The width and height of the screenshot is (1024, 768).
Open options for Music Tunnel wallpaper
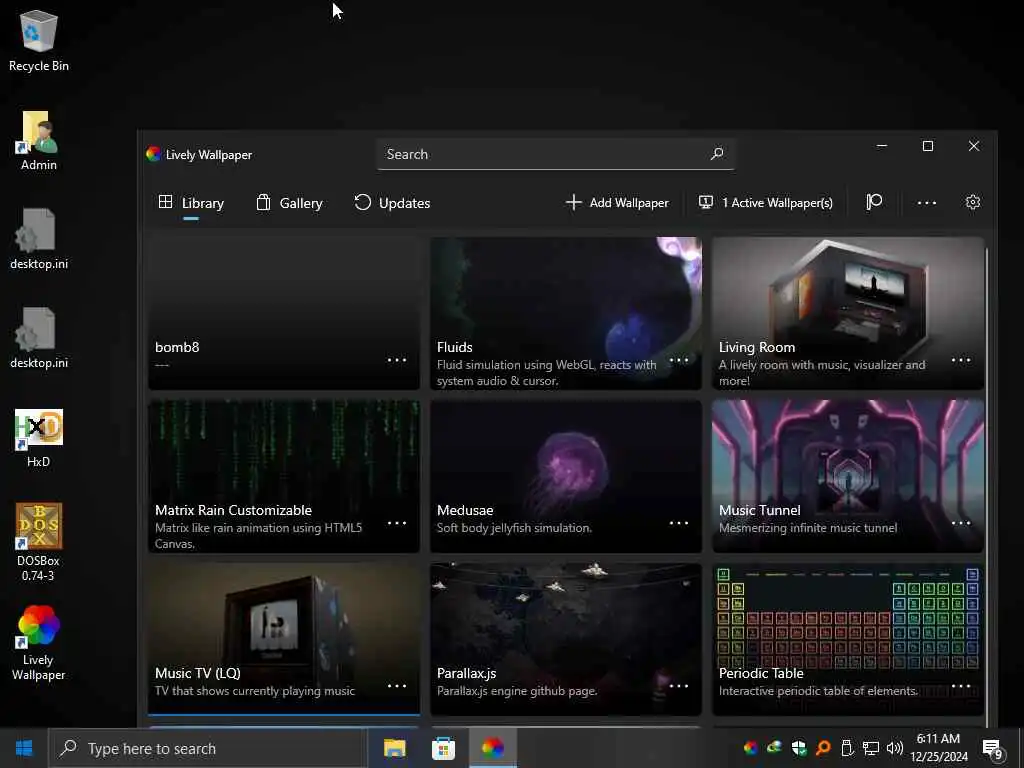point(961,523)
